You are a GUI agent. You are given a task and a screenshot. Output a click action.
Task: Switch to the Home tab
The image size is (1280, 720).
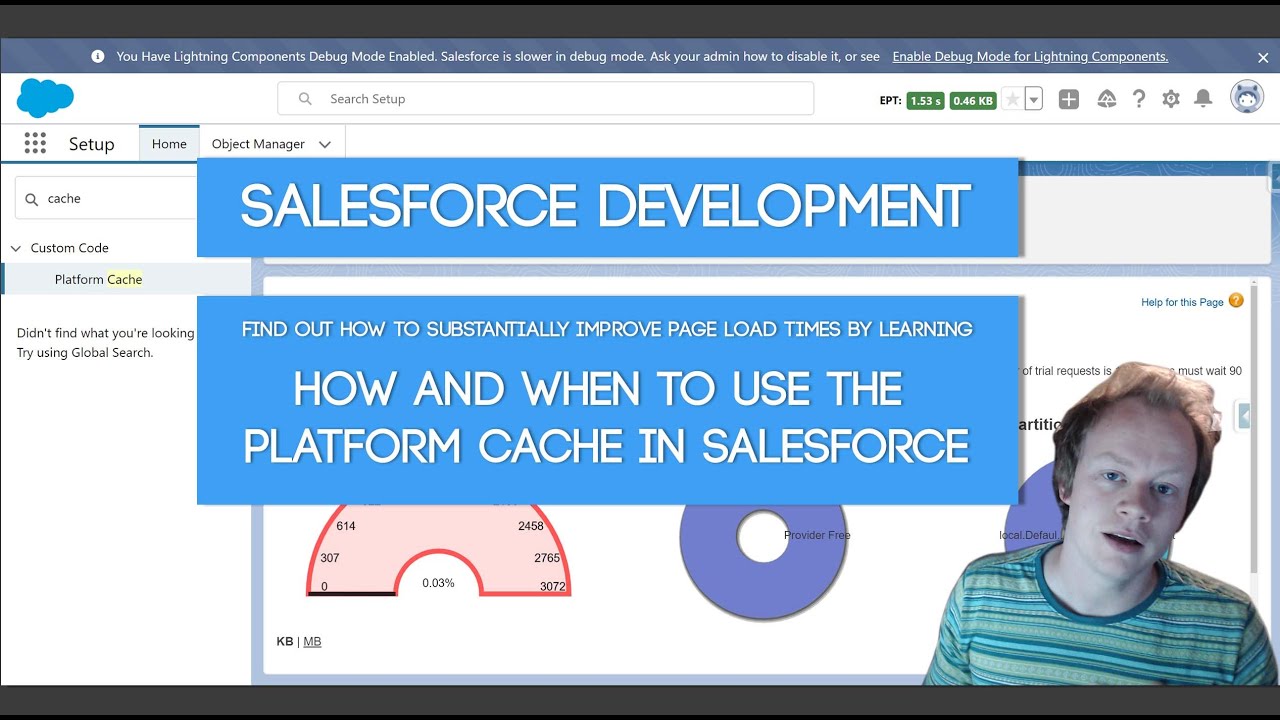pyautogui.click(x=169, y=144)
